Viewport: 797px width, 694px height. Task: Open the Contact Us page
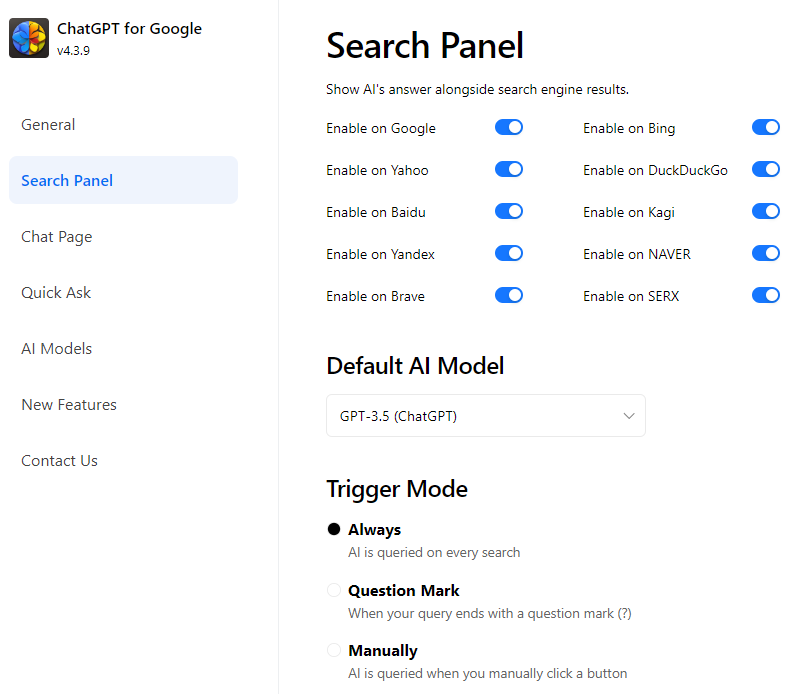59,460
